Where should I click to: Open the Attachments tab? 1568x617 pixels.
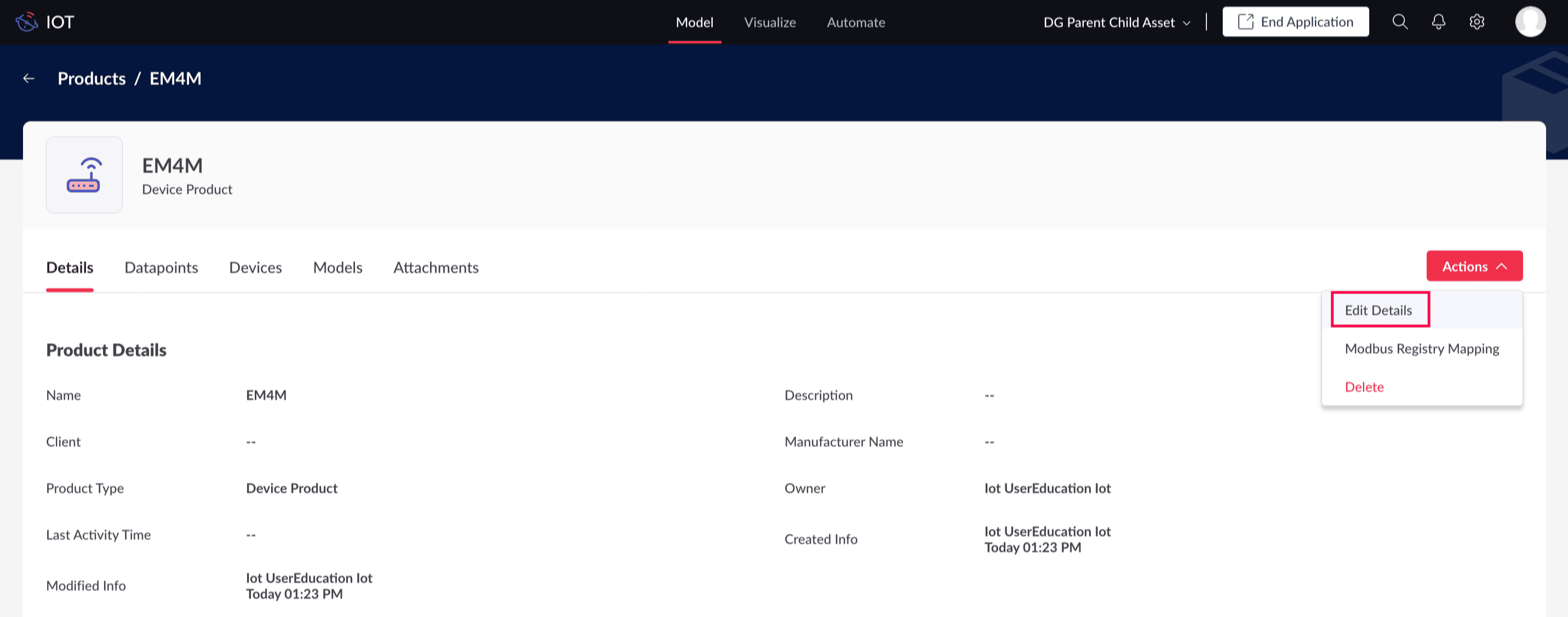tap(436, 268)
